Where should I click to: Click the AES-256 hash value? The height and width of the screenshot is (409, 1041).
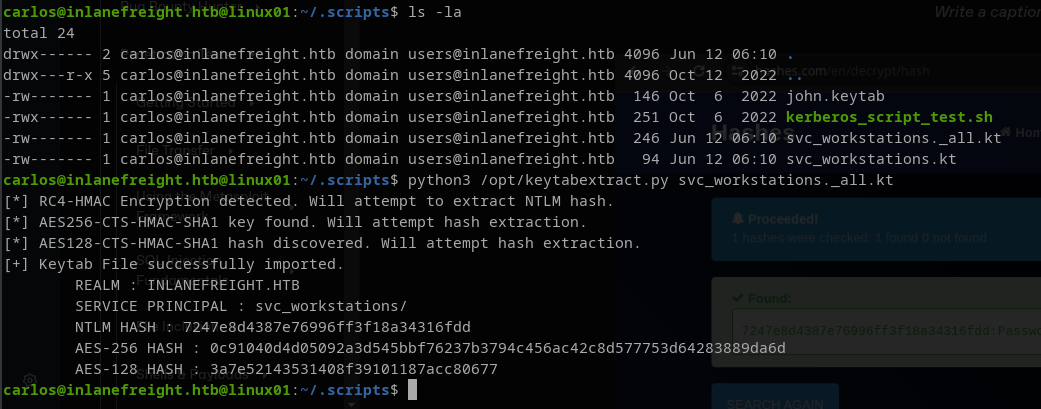pos(496,348)
